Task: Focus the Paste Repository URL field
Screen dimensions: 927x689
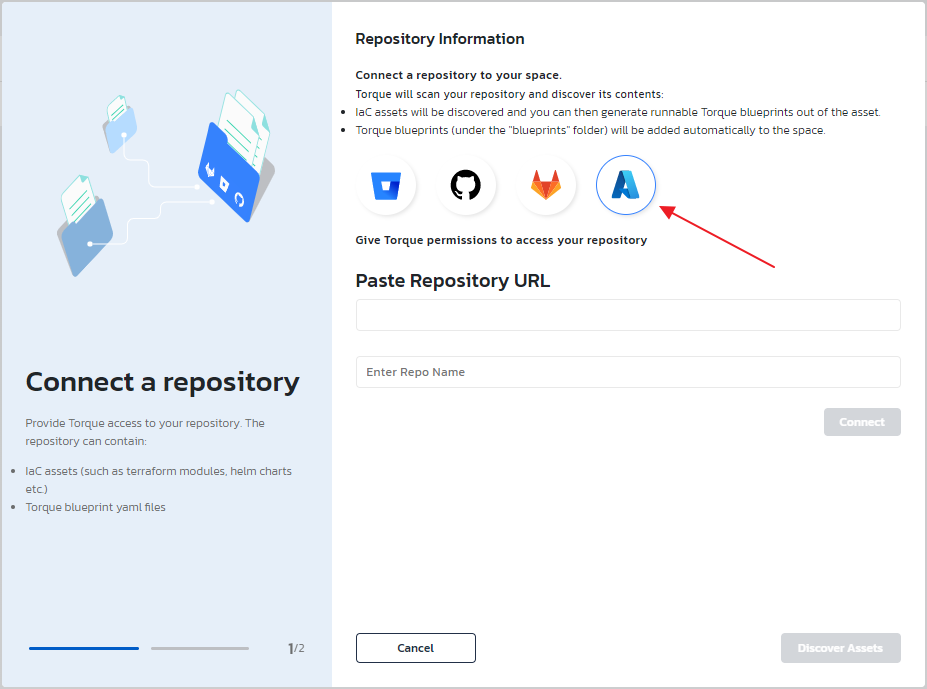Action: point(628,315)
